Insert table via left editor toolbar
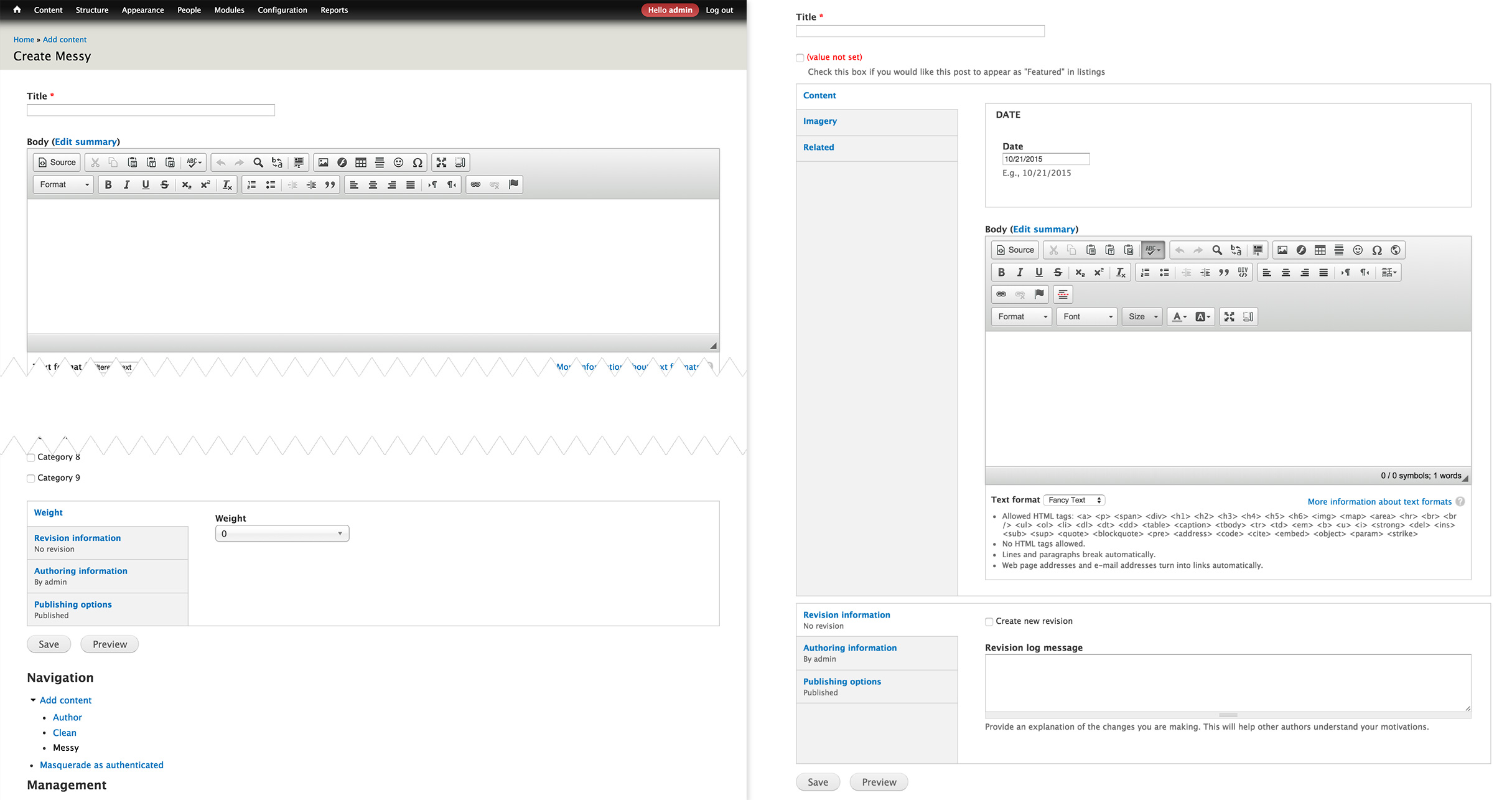Screen dimensions: 1512x800 coord(361,162)
